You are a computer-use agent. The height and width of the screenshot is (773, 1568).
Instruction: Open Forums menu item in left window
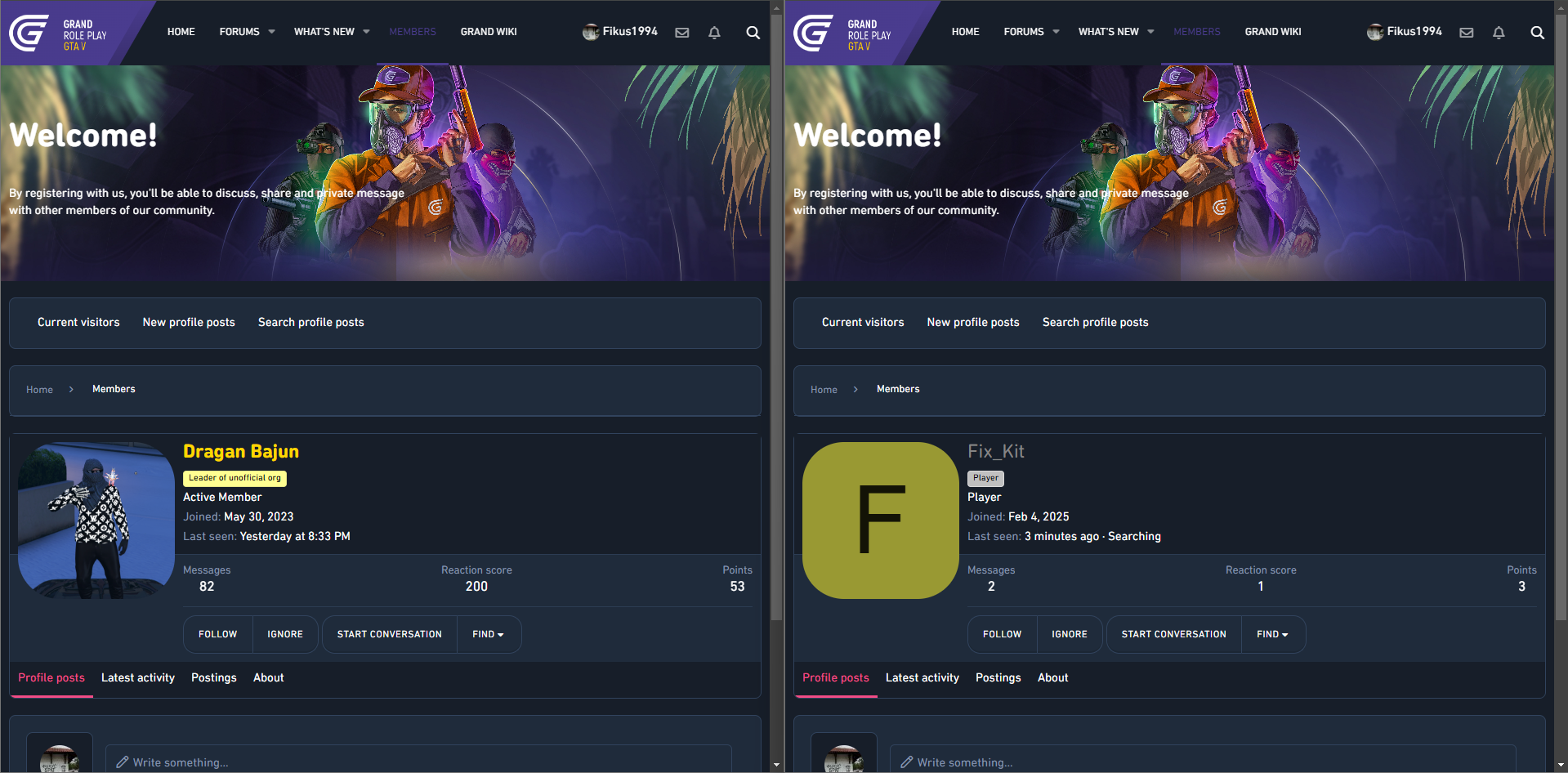pyautogui.click(x=239, y=32)
